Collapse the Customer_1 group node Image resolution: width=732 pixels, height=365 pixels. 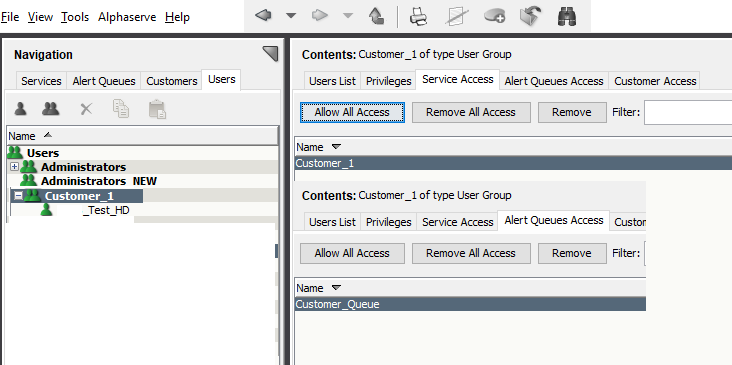pos(18,196)
